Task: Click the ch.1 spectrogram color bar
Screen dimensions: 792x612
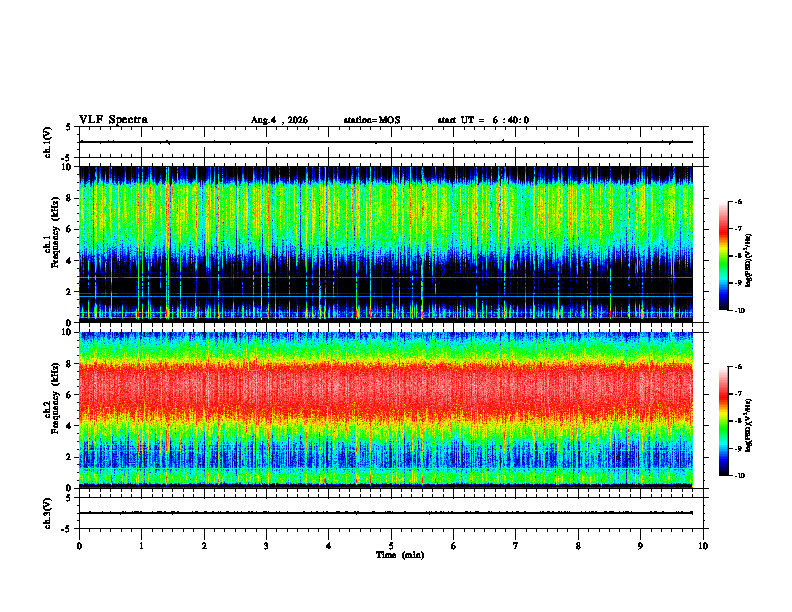Action: click(x=724, y=256)
